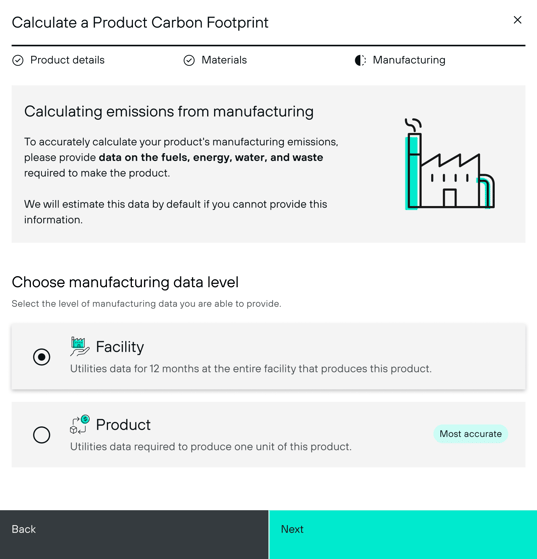537x559 pixels.
Task: Click the Calculating emissions from manufacturing heading
Action: pos(169,112)
